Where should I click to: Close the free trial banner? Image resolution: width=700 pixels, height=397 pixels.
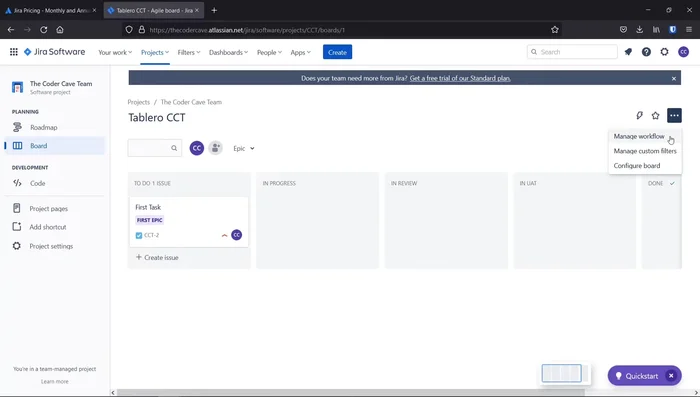click(674, 78)
